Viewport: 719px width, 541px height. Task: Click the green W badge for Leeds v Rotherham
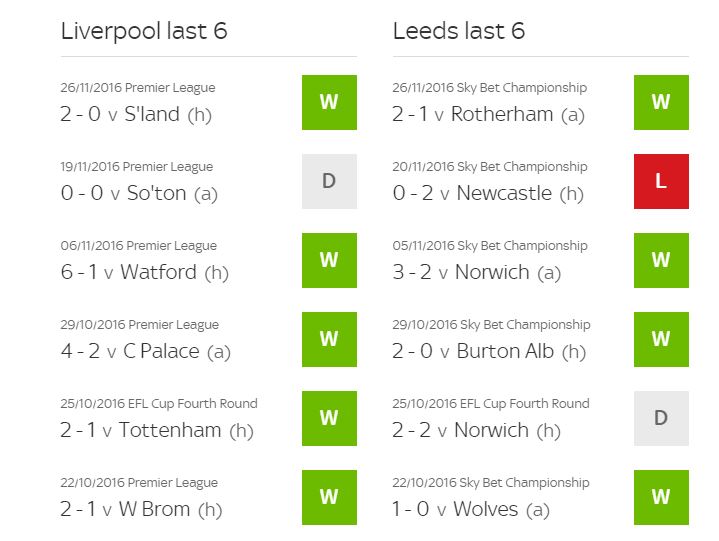tap(661, 102)
